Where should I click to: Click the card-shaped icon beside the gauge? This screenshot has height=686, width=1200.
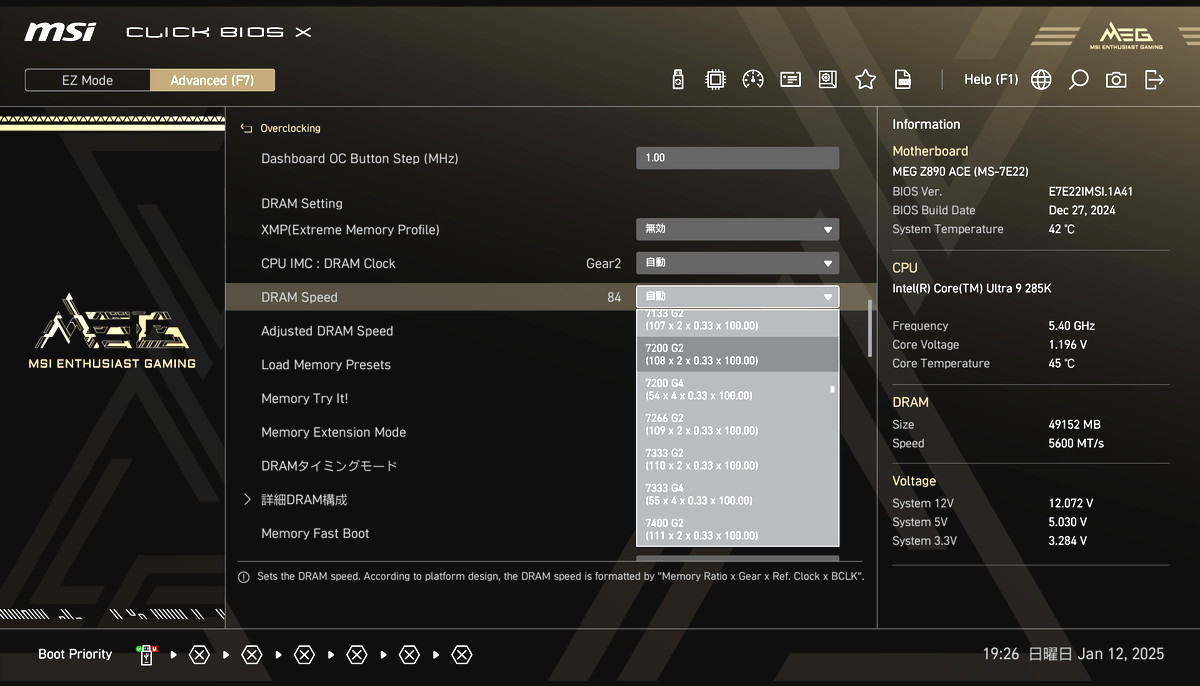click(x=790, y=80)
